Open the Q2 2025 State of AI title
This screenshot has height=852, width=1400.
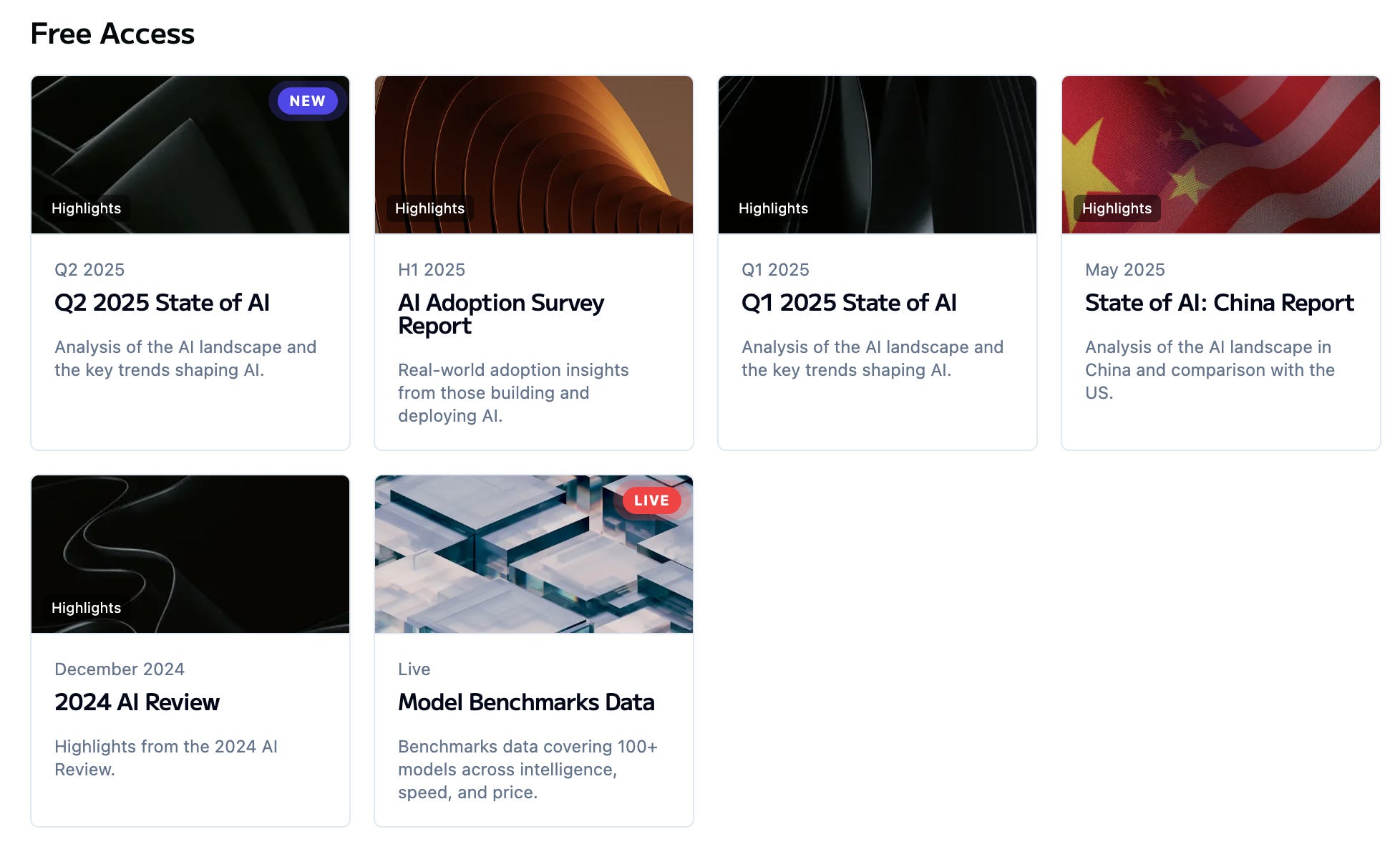tap(162, 303)
